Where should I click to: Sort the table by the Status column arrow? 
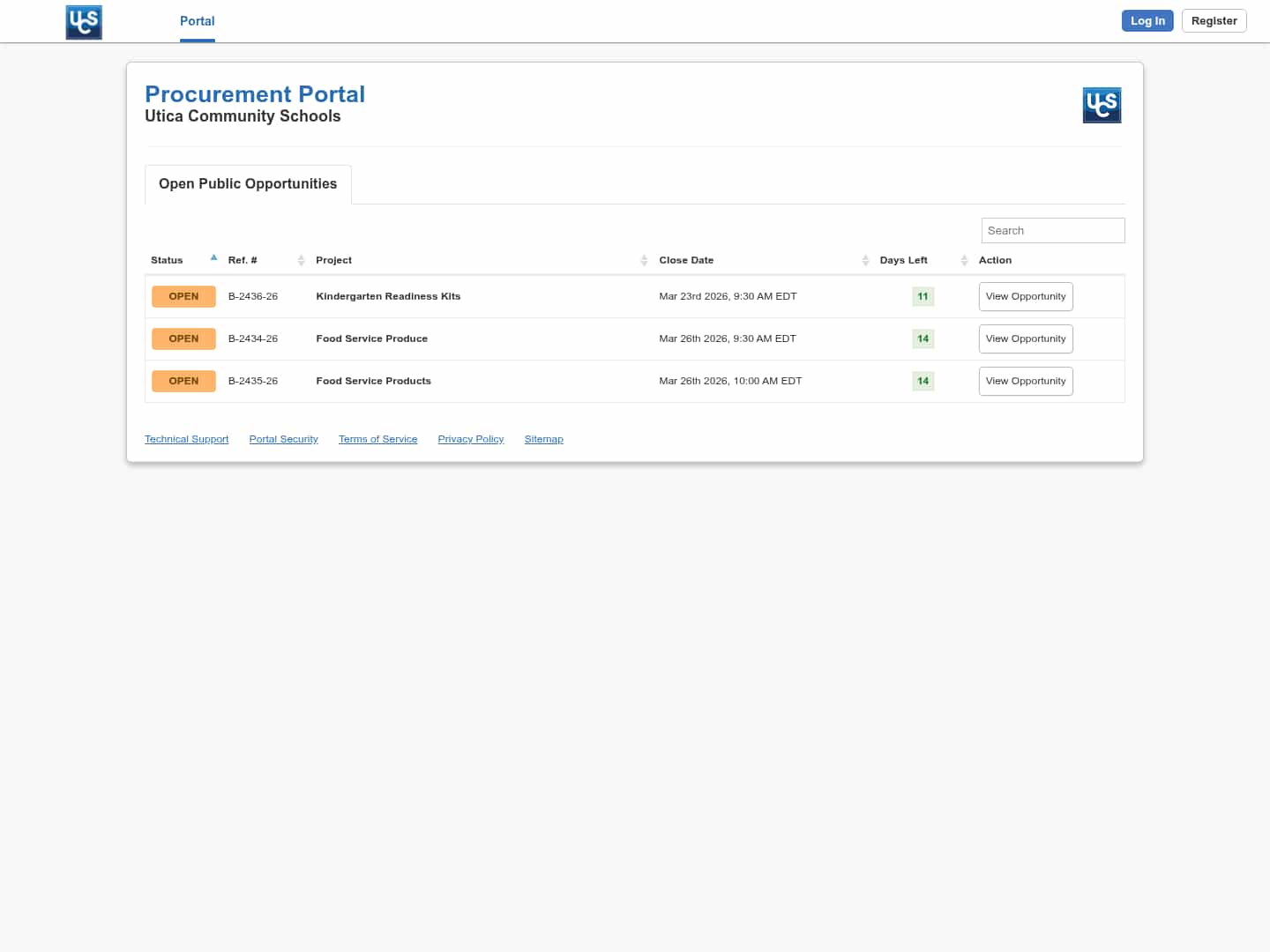(213, 258)
